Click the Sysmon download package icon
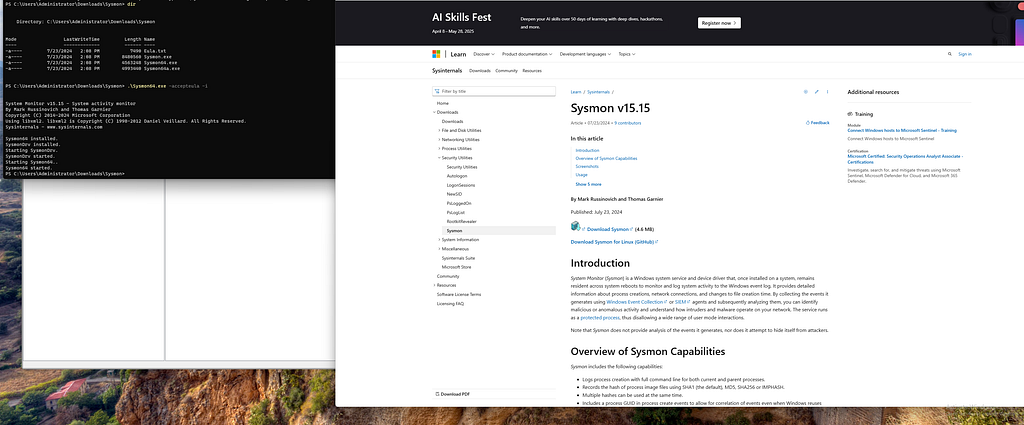Image resolution: width=1024 pixels, height=425 pixels. tap(575, 227)
